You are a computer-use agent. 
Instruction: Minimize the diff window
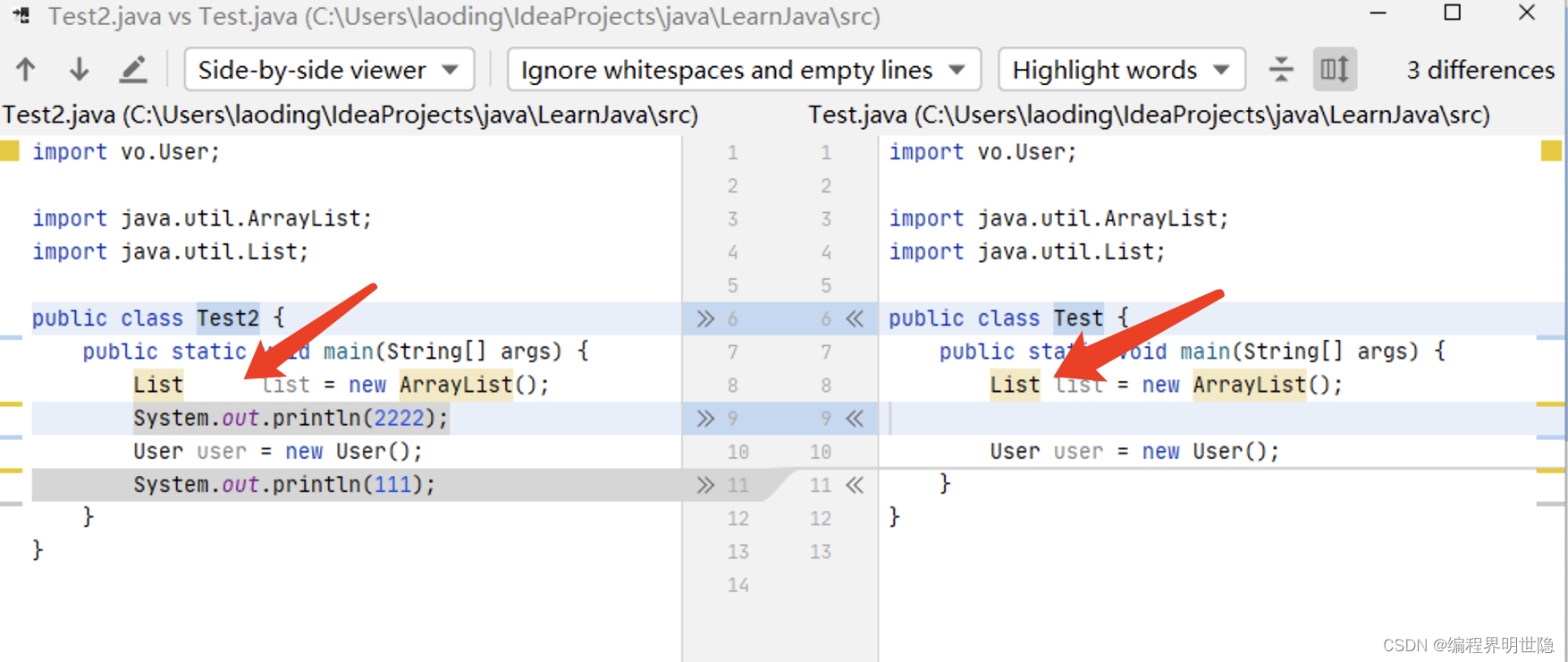click(x=1378, y=13)
